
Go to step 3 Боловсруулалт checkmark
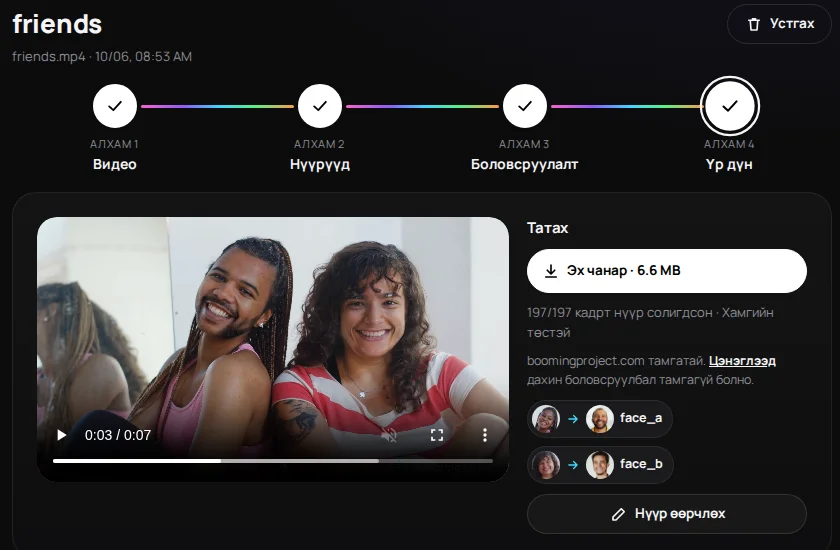coord(525,106)
